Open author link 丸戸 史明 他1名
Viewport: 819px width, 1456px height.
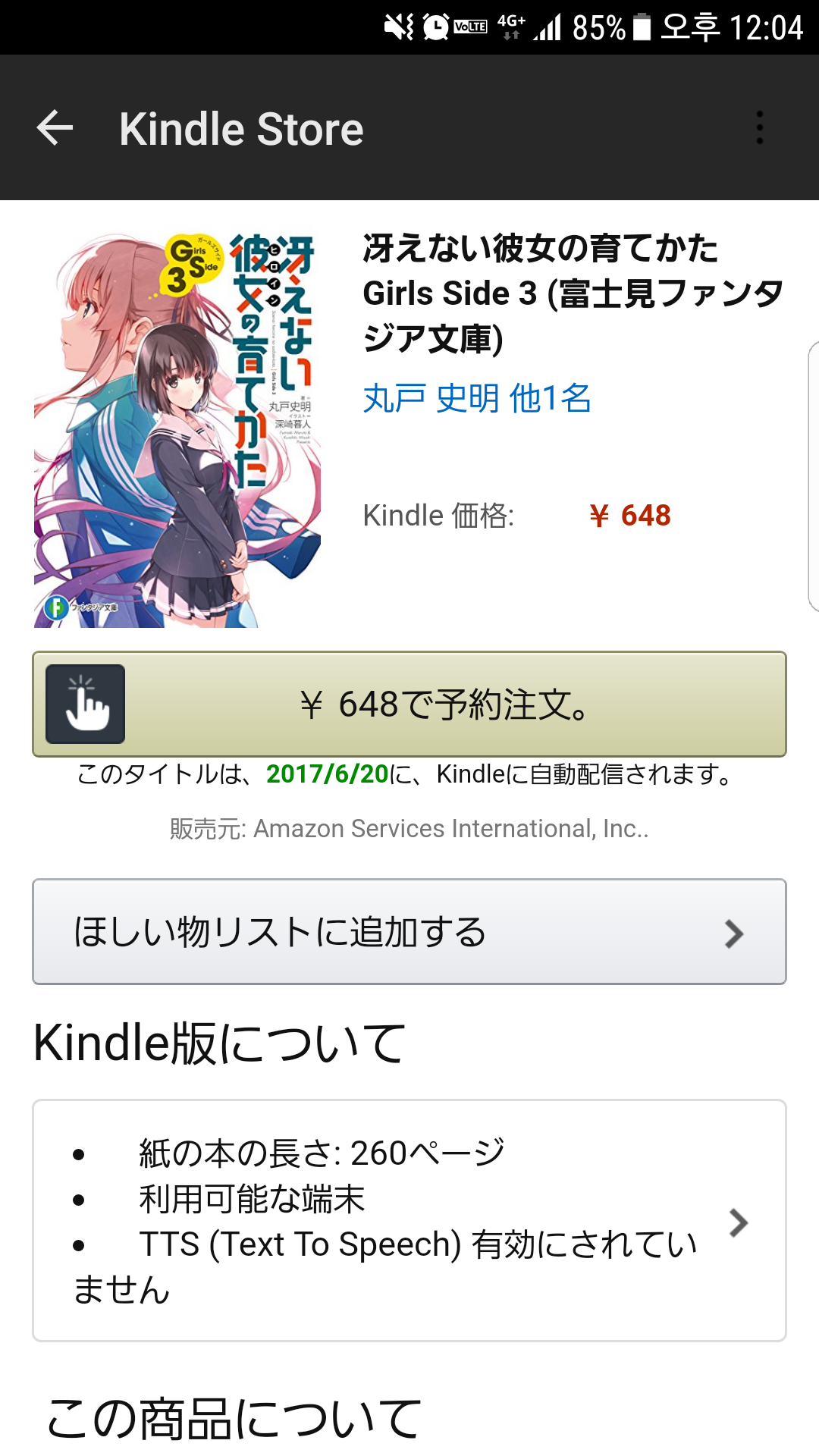(x=477, y=398)
